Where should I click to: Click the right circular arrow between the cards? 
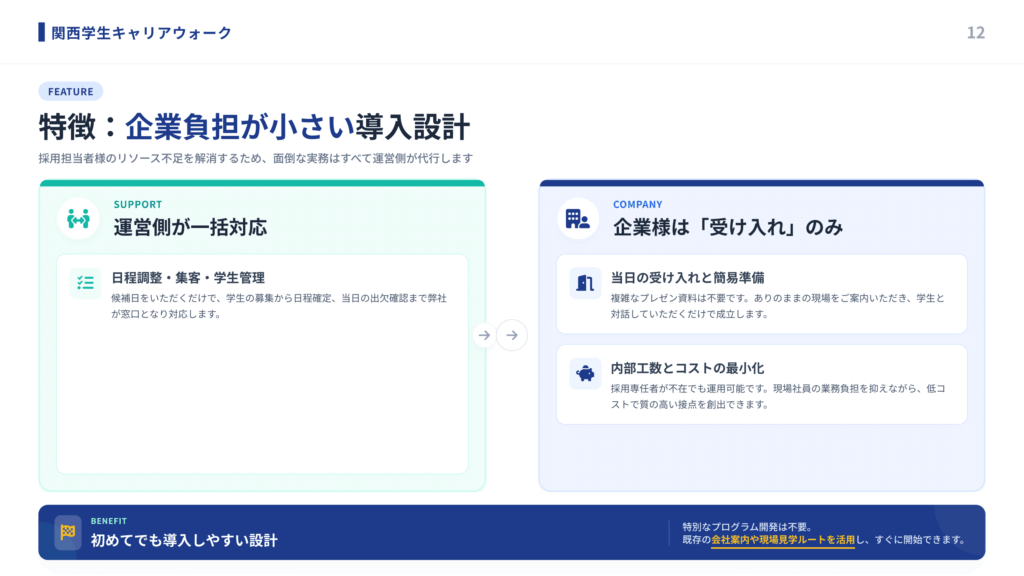(x=512, y=335)
